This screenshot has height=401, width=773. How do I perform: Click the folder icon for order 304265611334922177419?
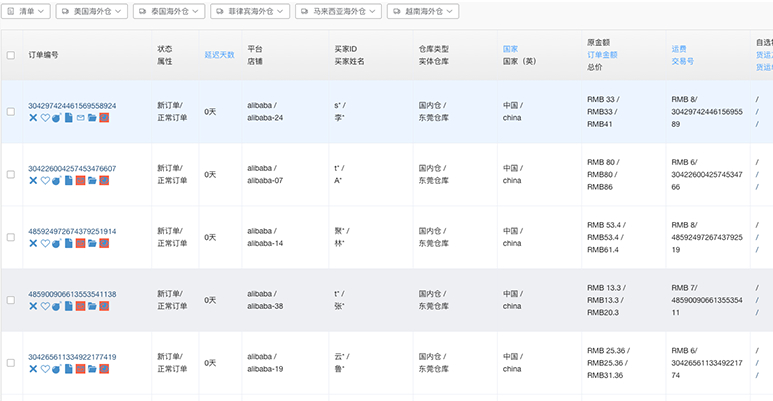pos(92,370)
